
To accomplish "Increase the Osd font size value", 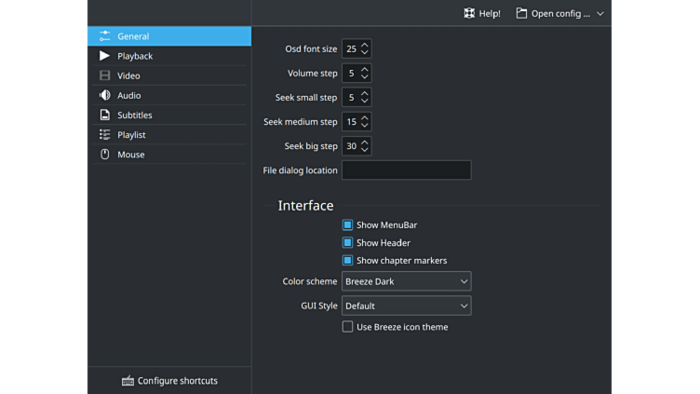I will [365, 45].
